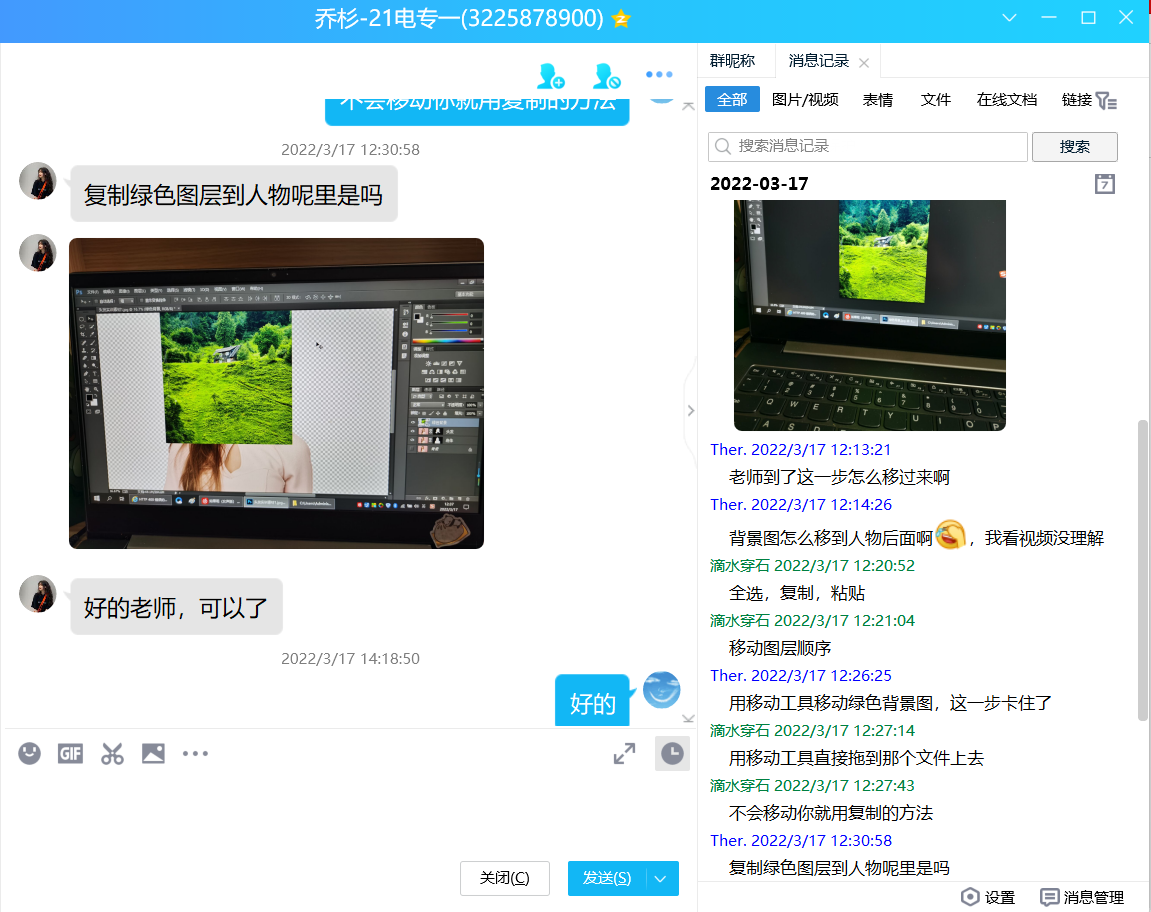Screen dimensions: 1151x912
Task: Click history message 老师到了这一步怎么移过来啊
Action: point(839,477)
